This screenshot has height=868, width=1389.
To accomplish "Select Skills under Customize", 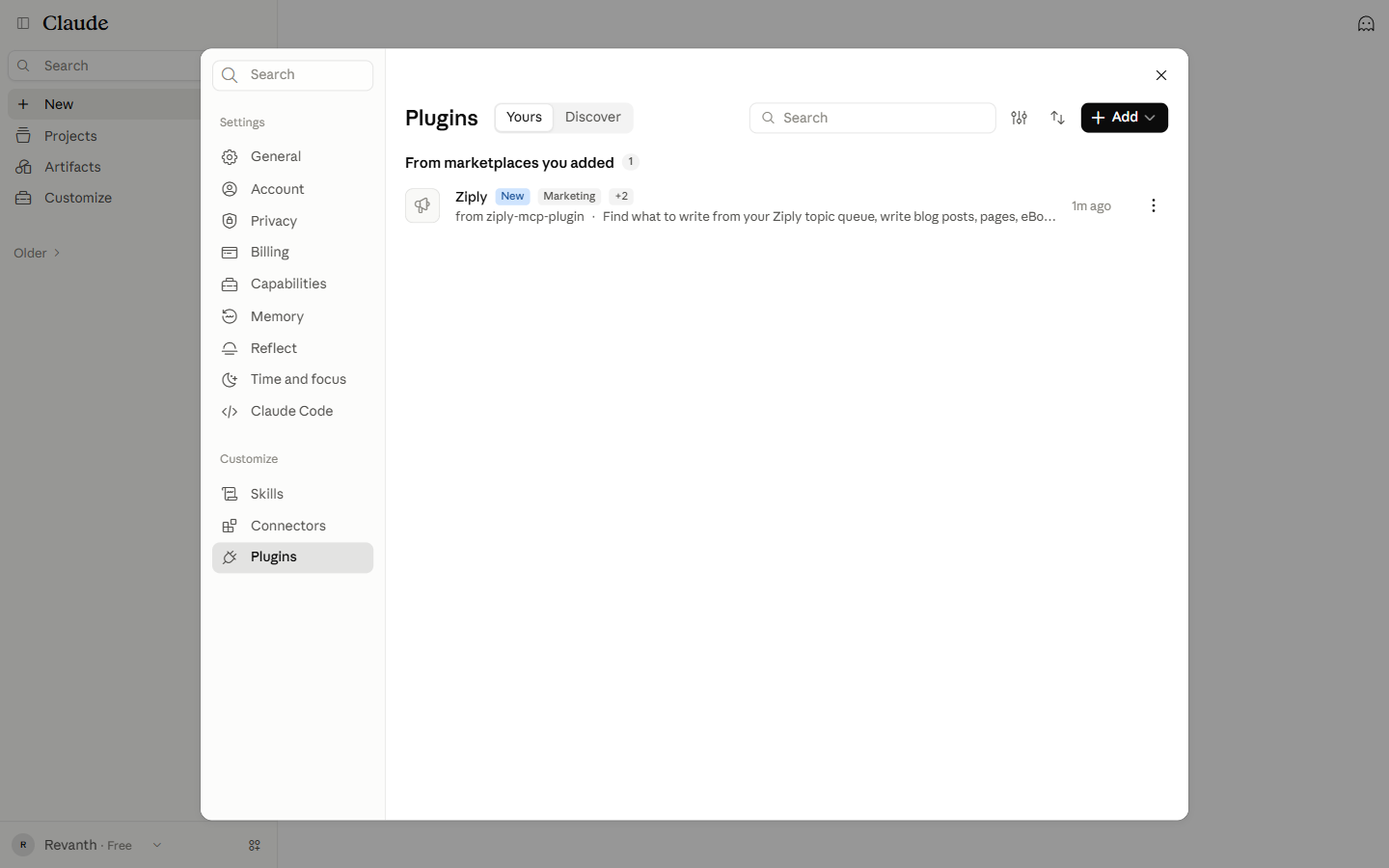I will pyautogui.click(x=292, y=494).
